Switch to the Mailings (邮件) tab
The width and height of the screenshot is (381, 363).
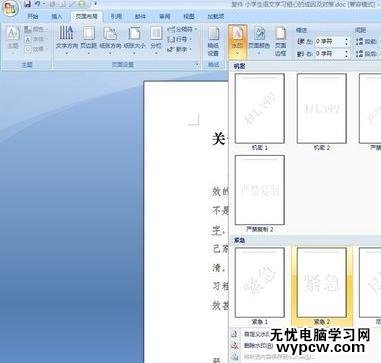click(140, 16)
